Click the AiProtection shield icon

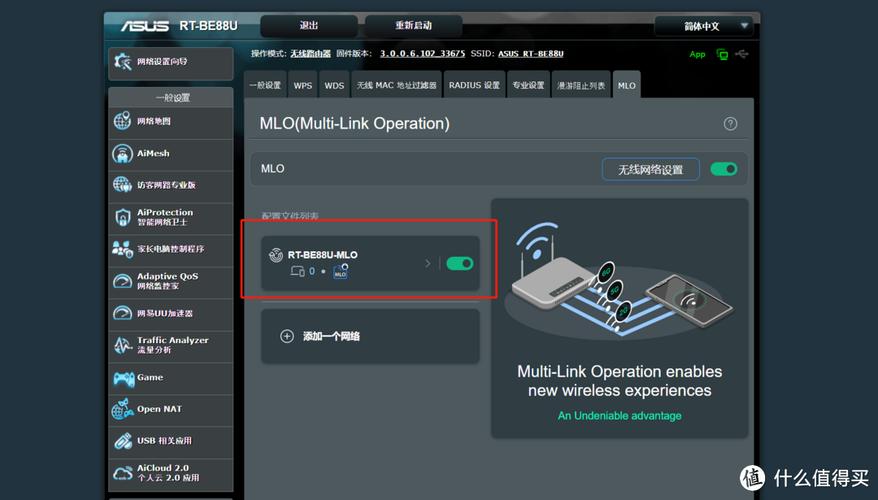[123, 217]
